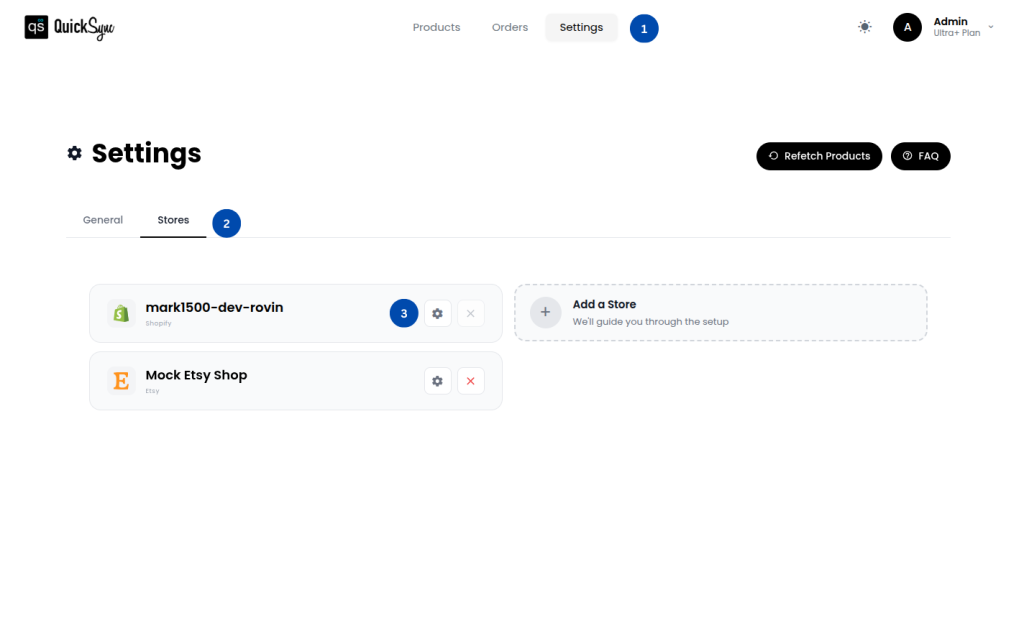Click the step 3 badge on Shopify store
The width and height of the screenshot is (1024, 641).
point(403,313)
